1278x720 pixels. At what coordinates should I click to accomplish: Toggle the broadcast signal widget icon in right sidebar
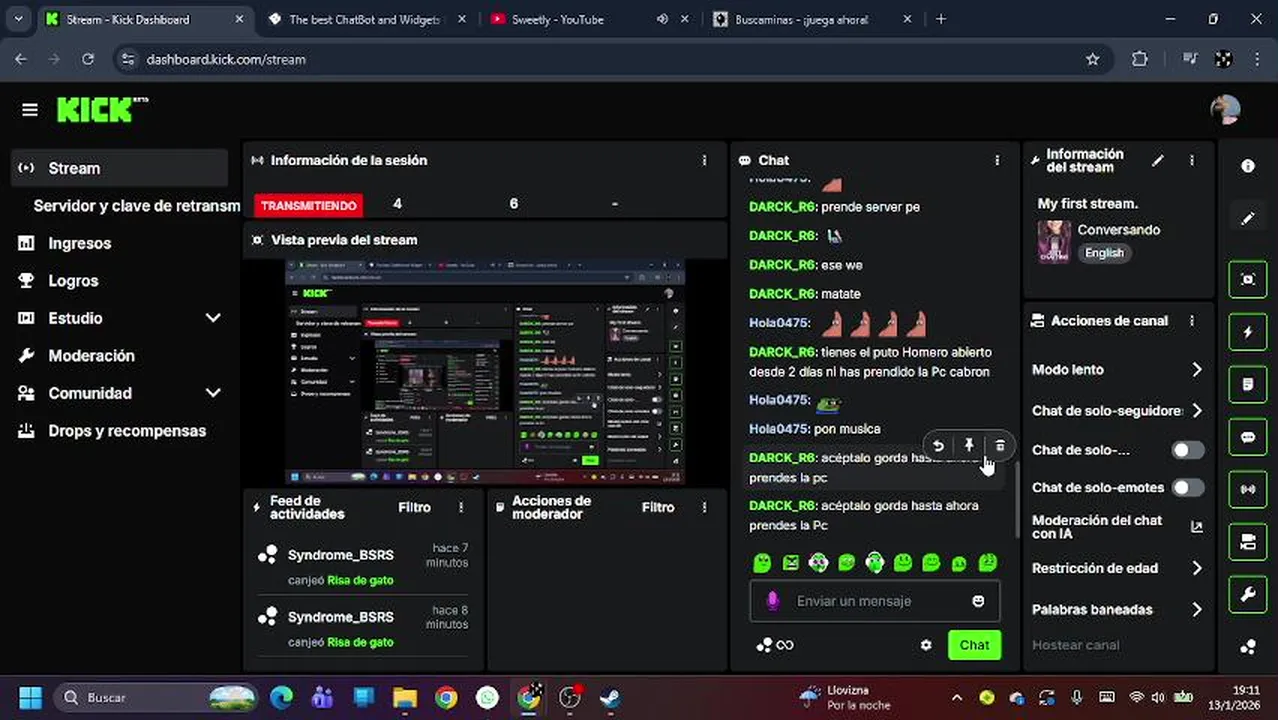click(1247, 489)
